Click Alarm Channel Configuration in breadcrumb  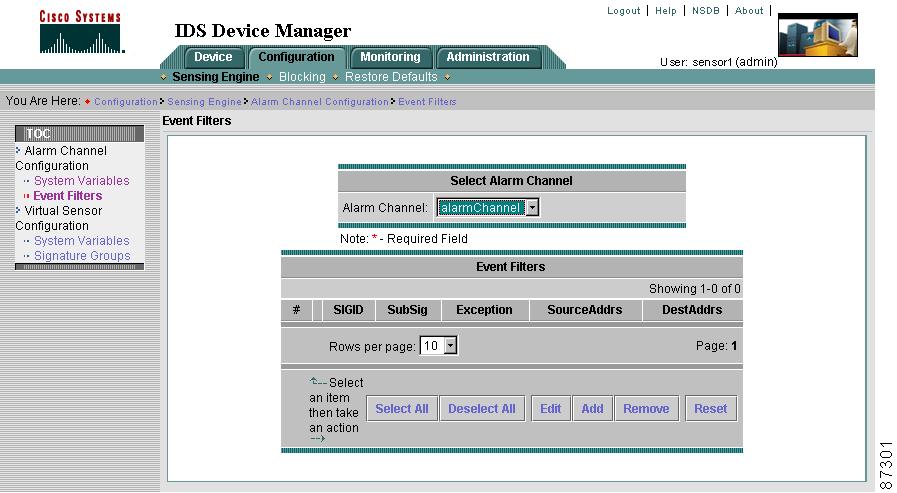click(x=320, y=102)
